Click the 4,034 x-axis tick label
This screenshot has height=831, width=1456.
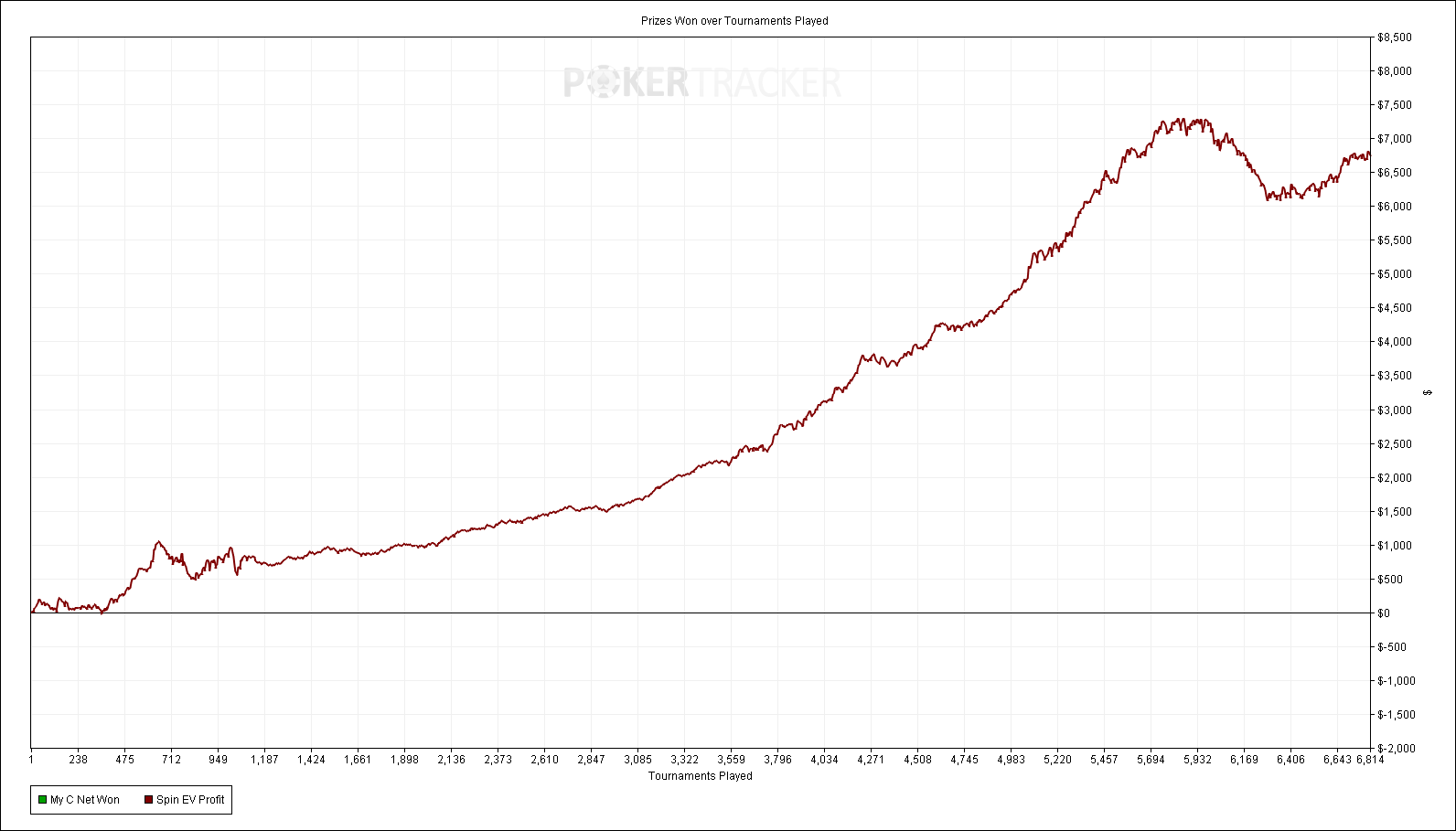(824, 760)
